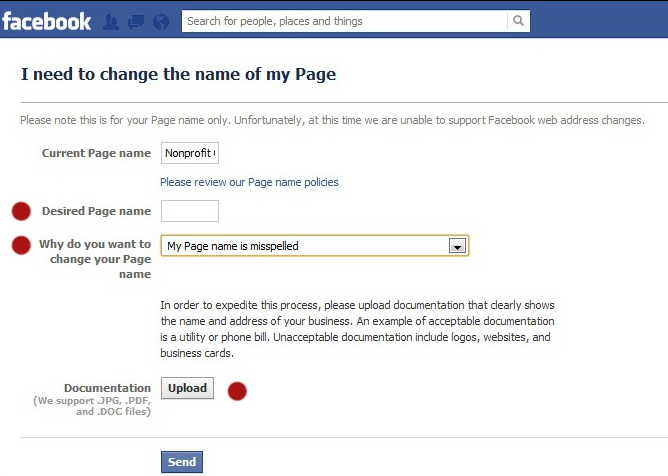The height and width of the screenshot is (476, 668).
Task: Click the Current Page name label
Action: pos(96,153)
